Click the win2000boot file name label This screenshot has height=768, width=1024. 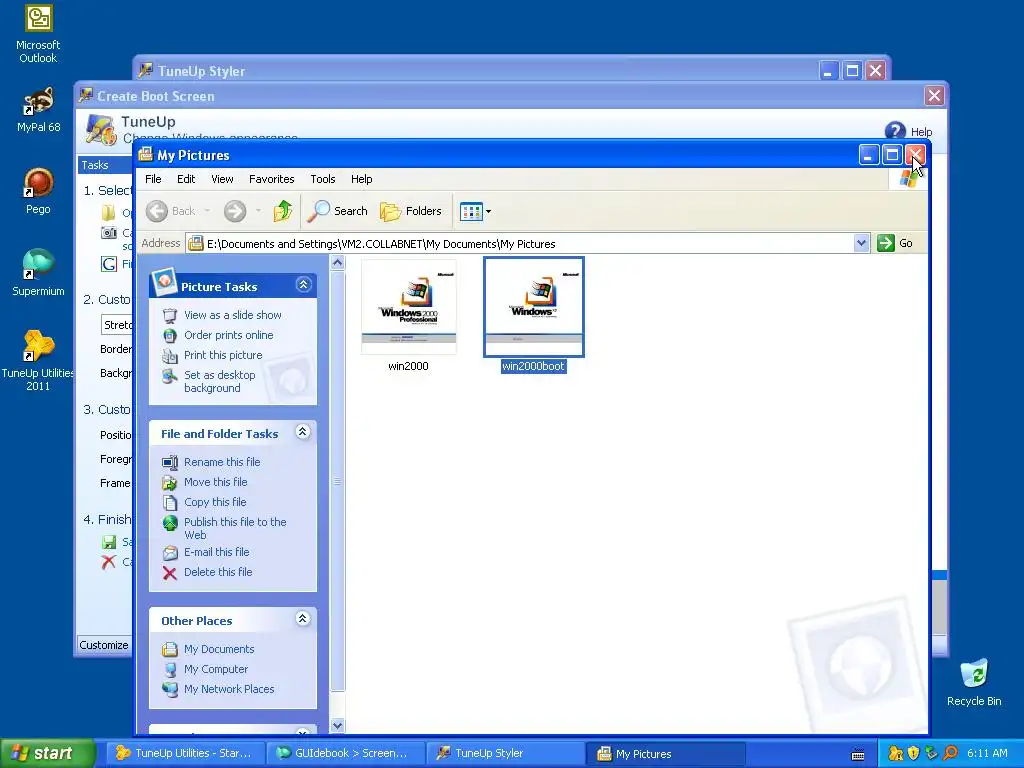pyautogui.click(x=533, y=366)
